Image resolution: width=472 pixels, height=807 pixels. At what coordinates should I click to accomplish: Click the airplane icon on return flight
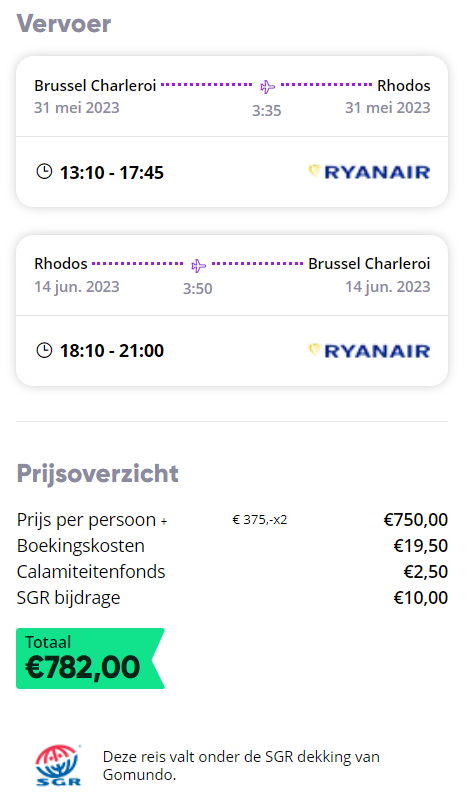(198, 266)
